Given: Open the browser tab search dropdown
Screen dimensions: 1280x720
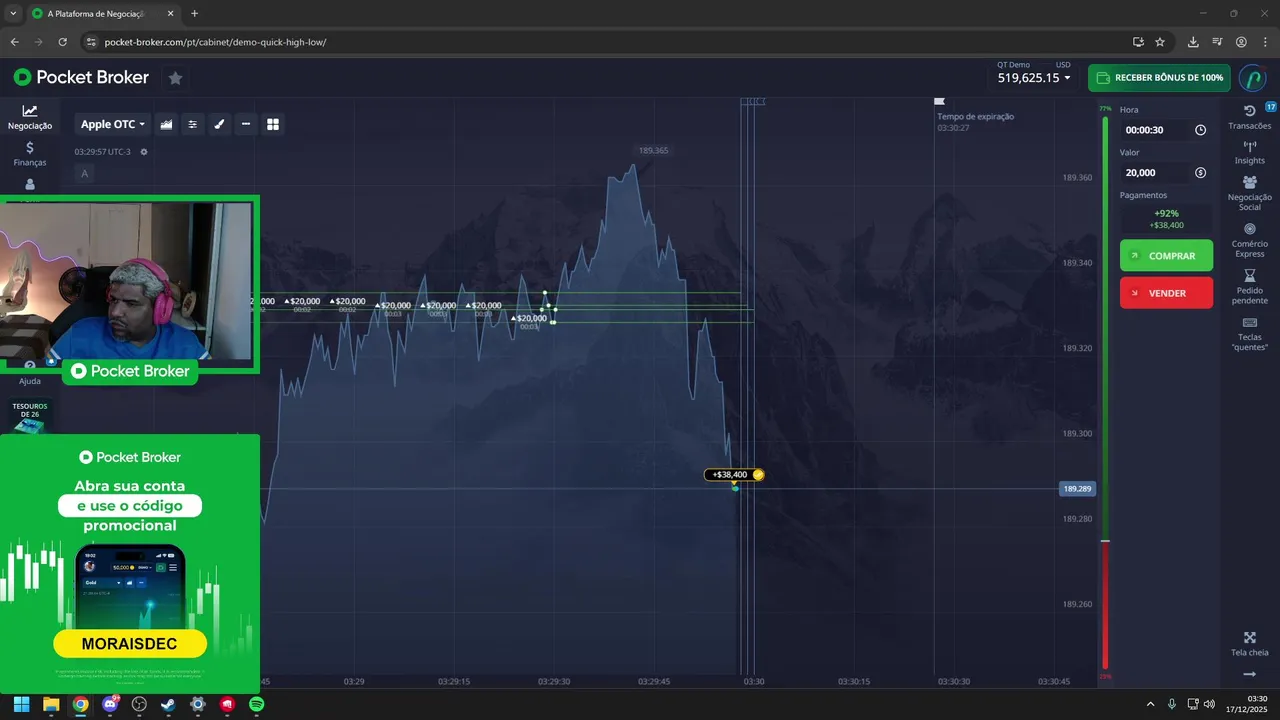Looking at the screenshot, I should 12,14.
